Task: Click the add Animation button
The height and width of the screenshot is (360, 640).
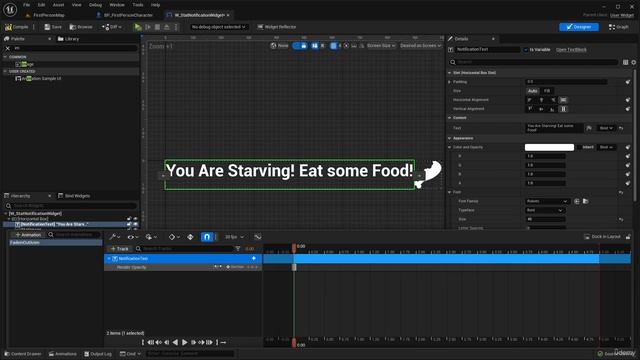Action: tap(28, 235)
